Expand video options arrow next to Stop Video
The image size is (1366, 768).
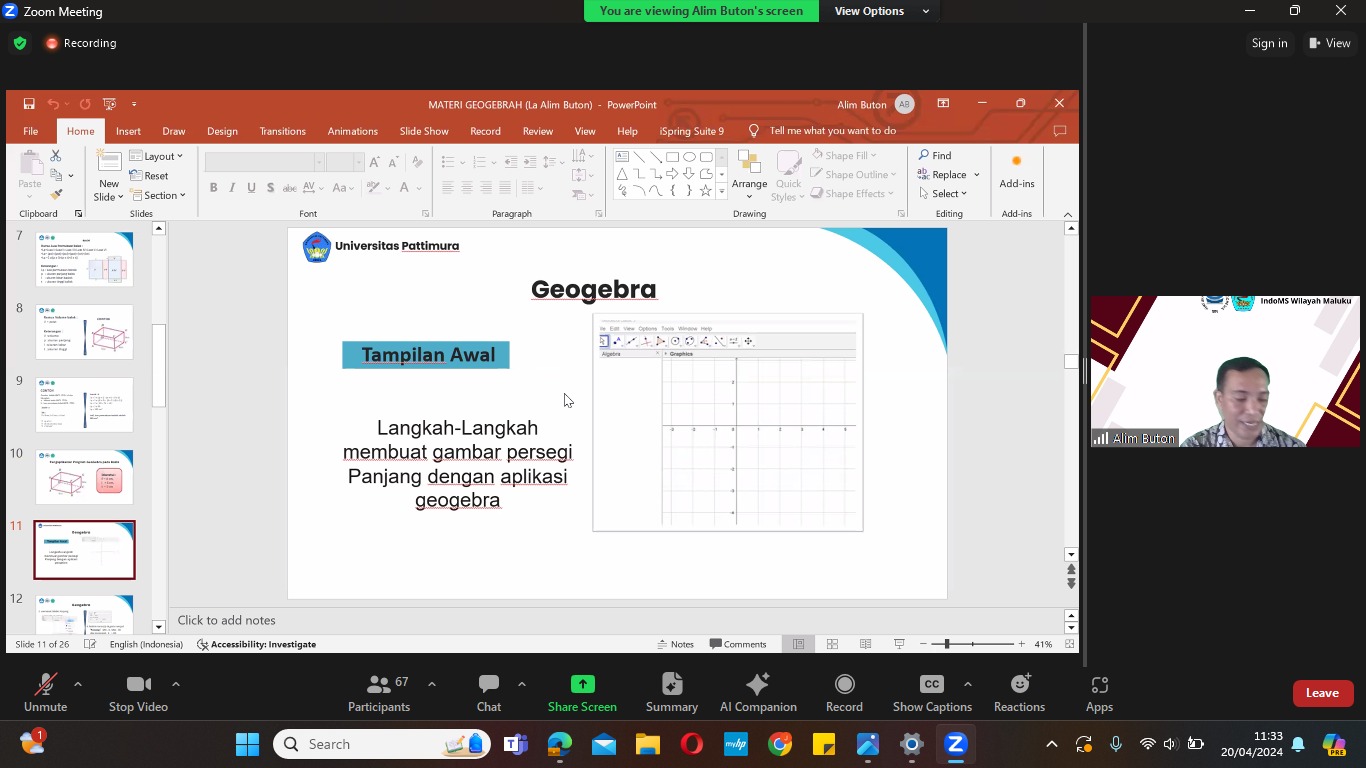click(x=176, y=684)
